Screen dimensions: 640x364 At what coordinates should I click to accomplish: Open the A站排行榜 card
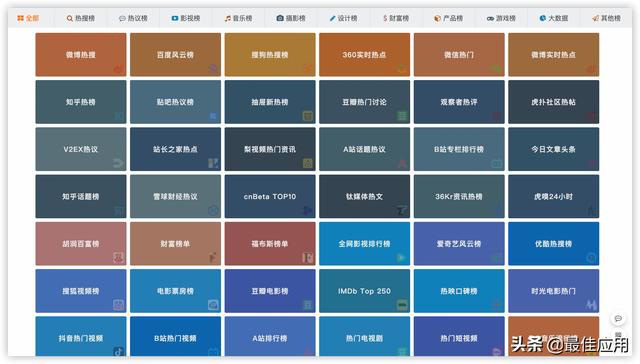pyautogui.click(x=270, y=337)
